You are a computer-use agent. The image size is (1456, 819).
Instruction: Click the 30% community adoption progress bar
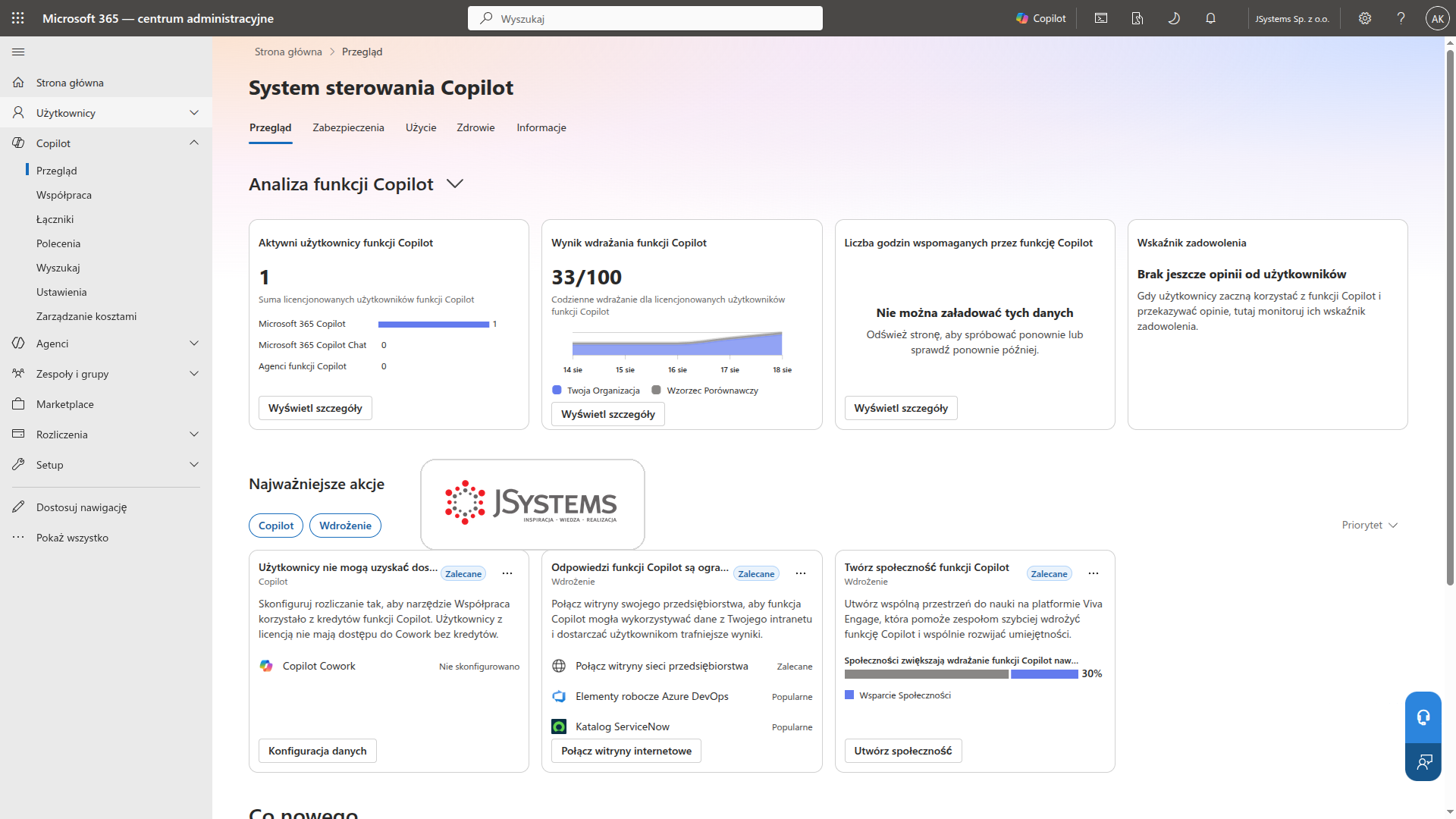961,673
